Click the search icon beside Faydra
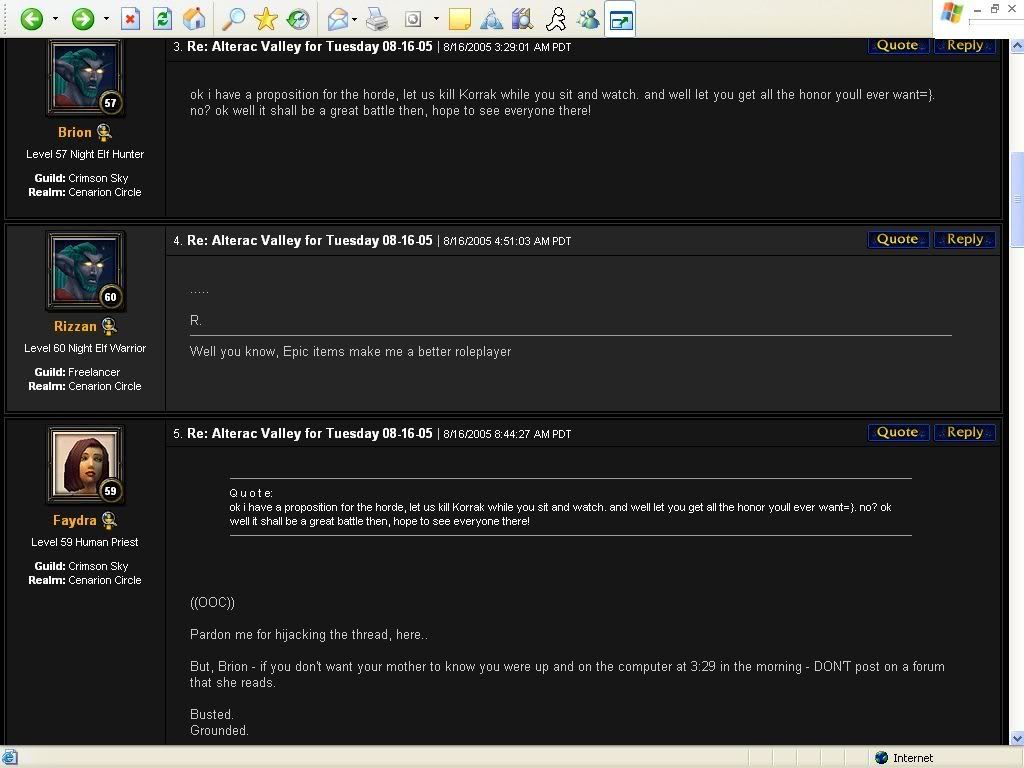1024x768 pixels. (x=109, y=520)
